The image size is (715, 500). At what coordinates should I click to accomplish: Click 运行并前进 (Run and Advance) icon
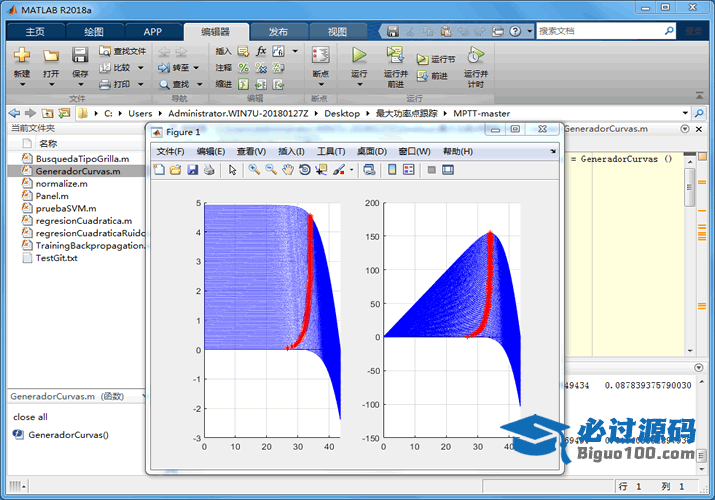pos(395,55)
